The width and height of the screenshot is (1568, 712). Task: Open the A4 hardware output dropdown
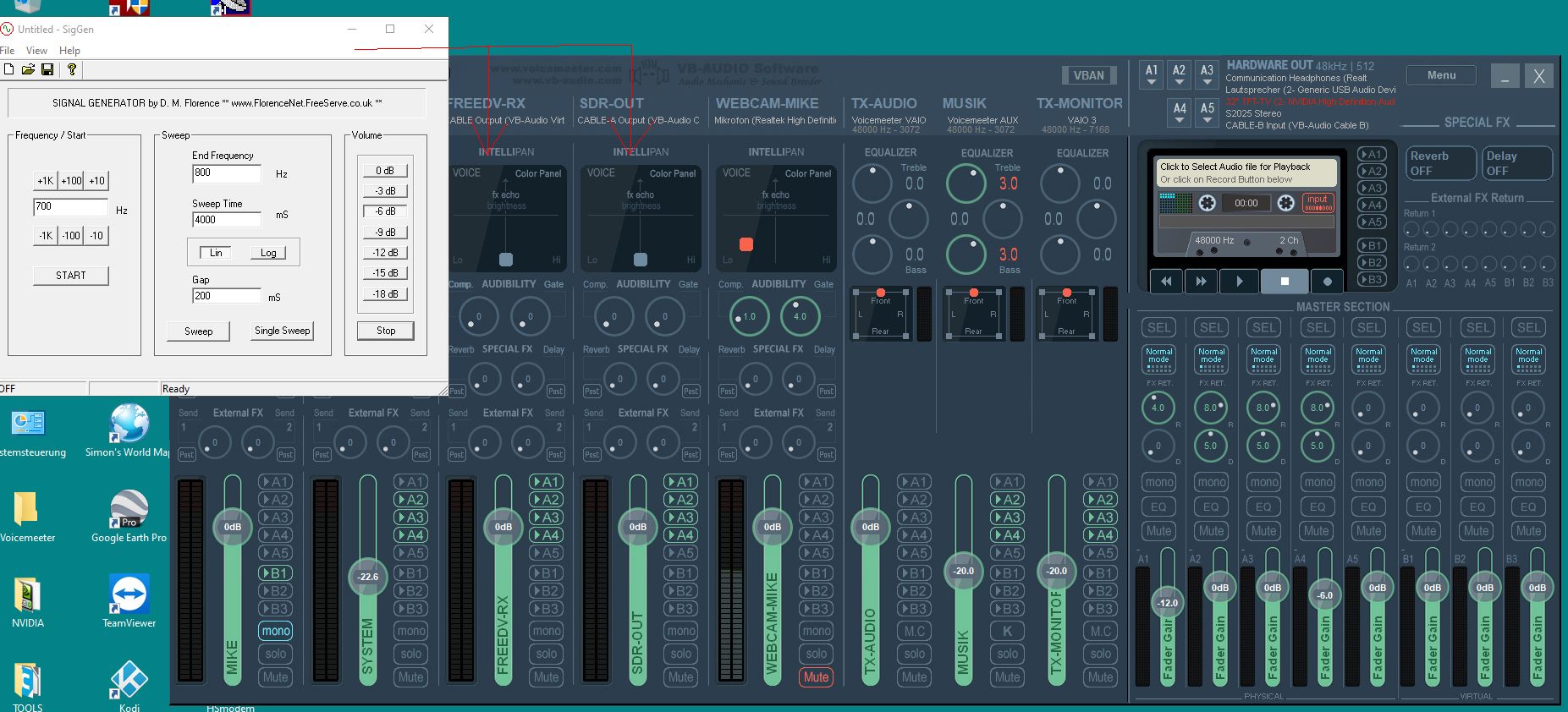tap(1180, 112)
